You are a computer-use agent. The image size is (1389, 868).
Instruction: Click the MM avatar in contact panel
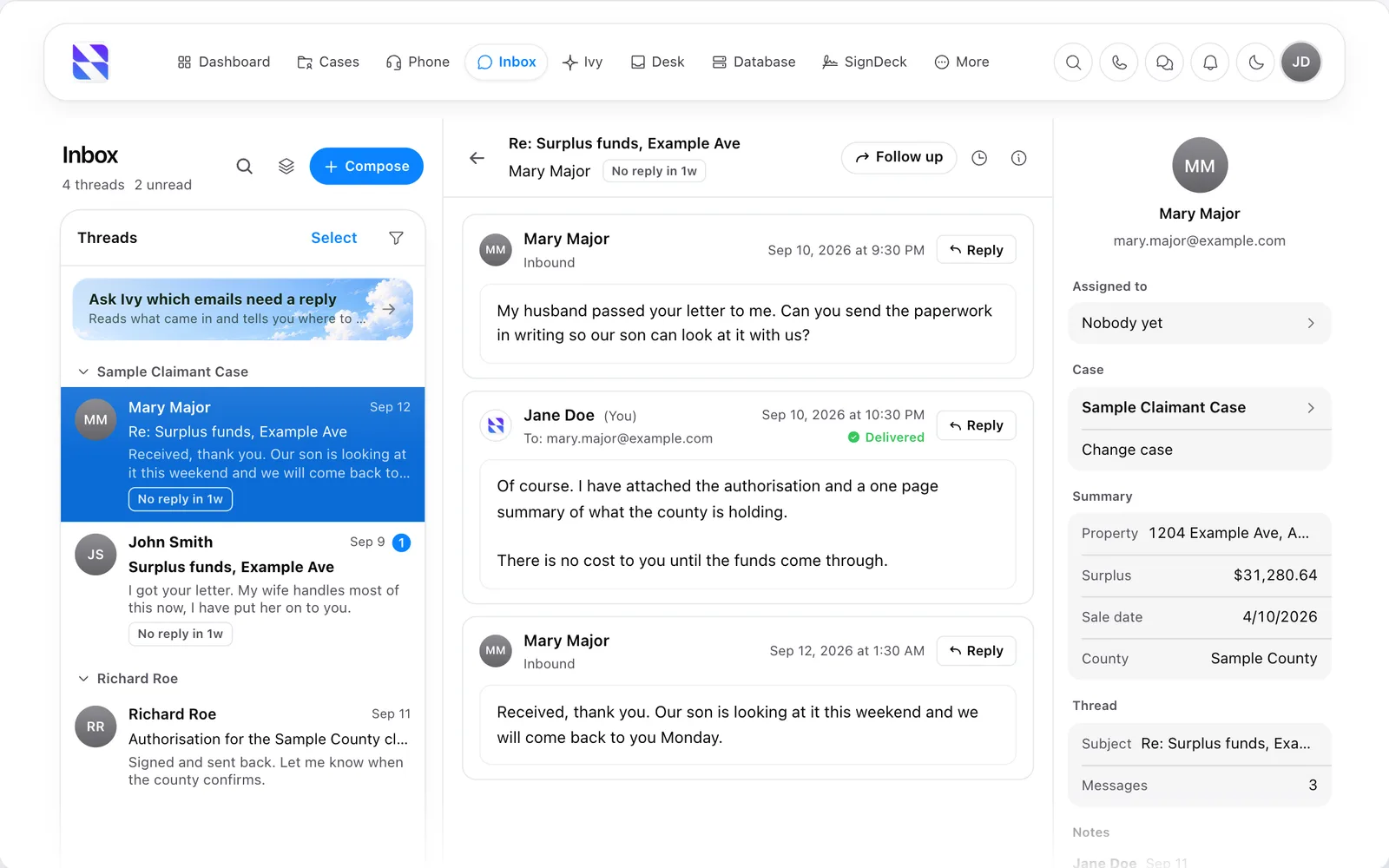[x=1200, y=165]
